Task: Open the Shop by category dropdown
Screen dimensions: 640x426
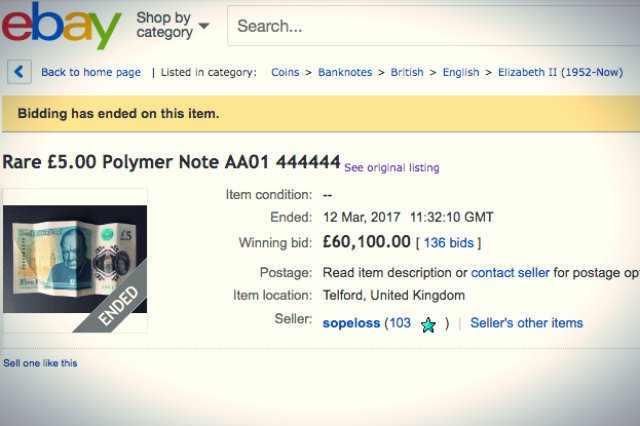Action: [172, 25]
